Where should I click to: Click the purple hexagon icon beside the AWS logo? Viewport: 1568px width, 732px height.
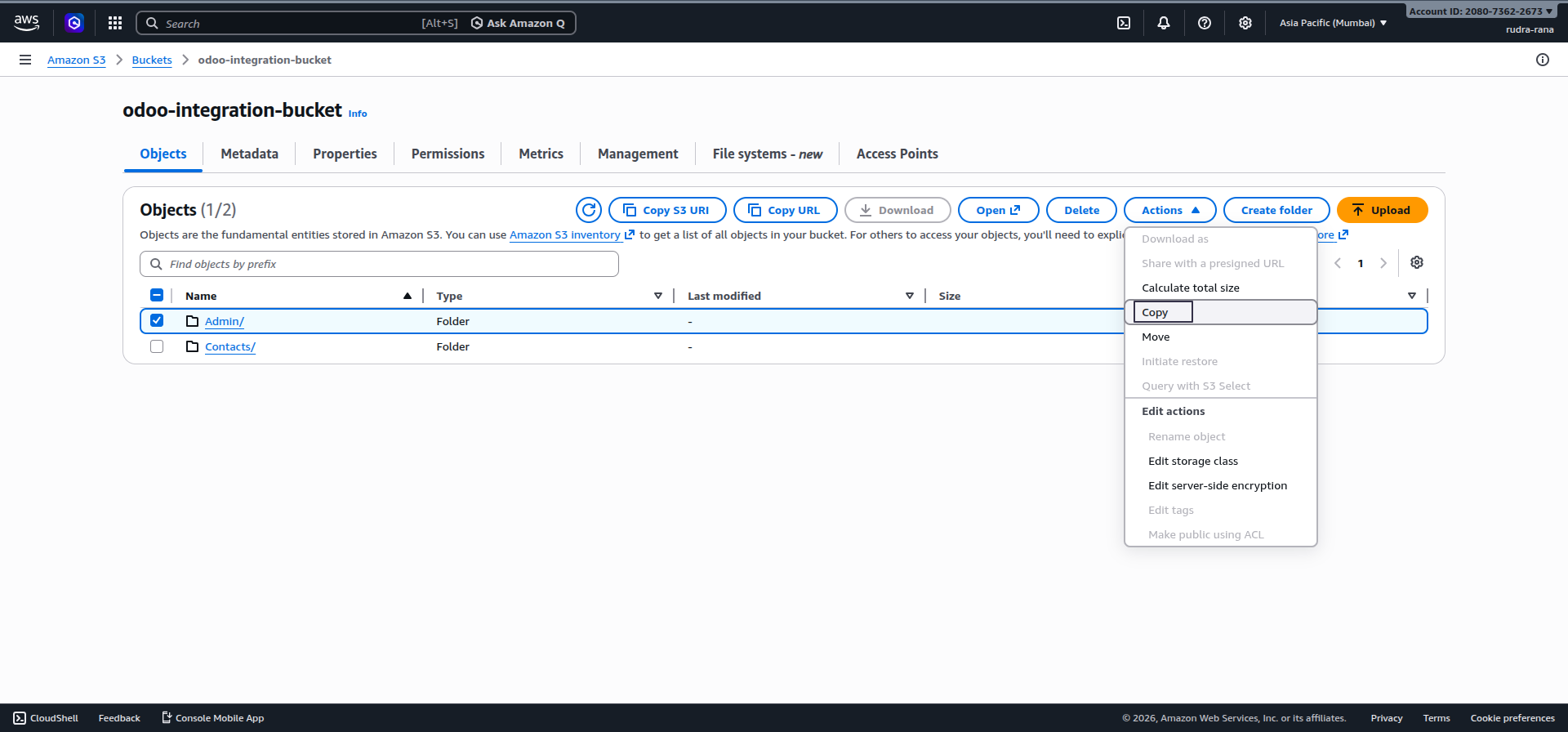point(74,23)
